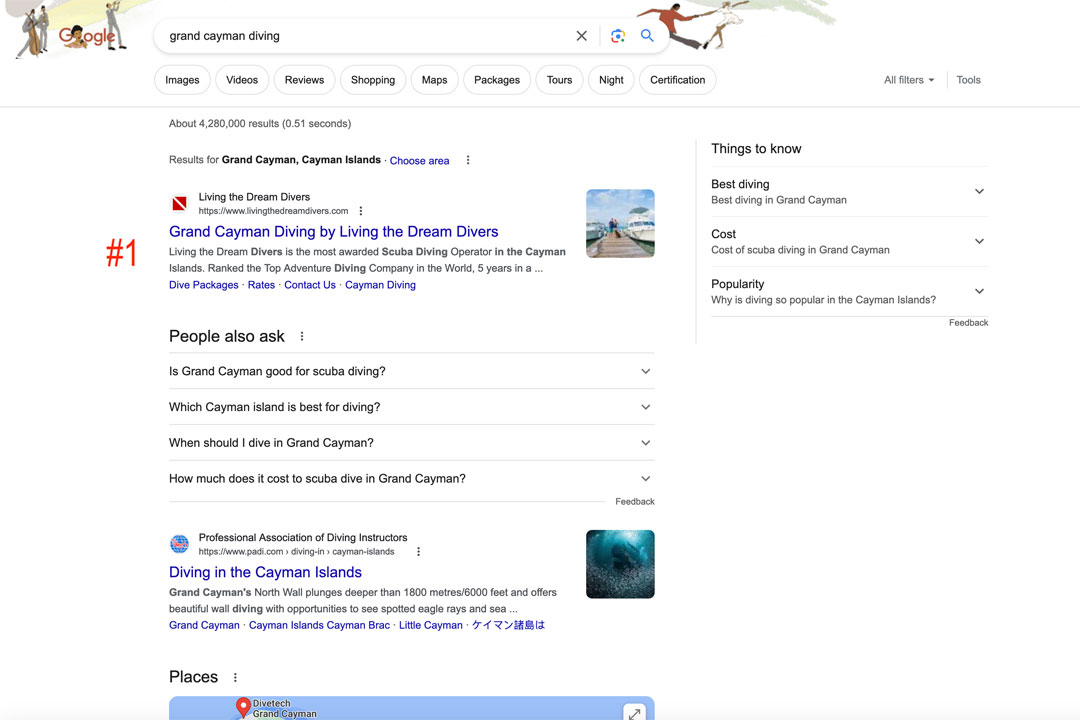Expand Cost section in Things to know
This screenshot has height=720, width=1080.
(849, 241)
